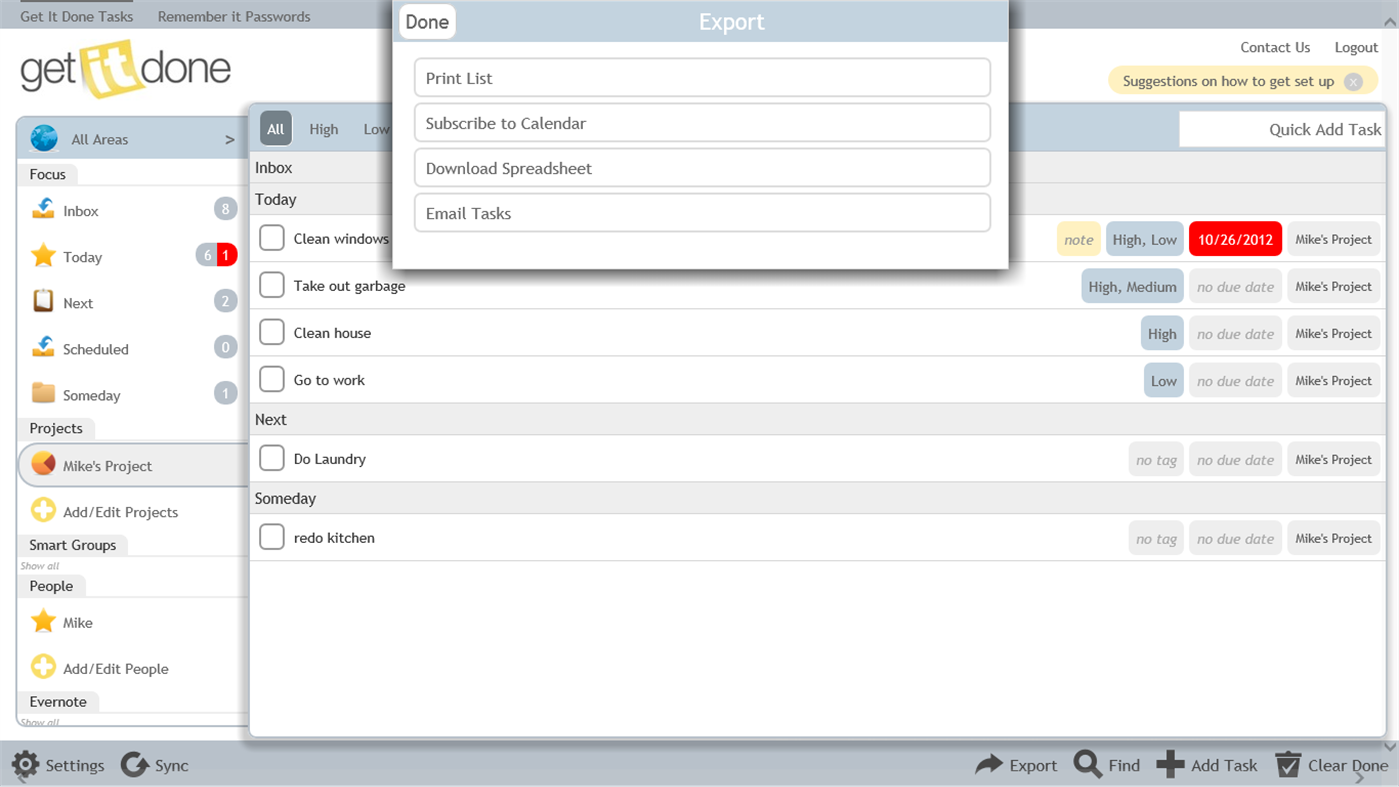Screen dimensions: 1399x787
Task: Mark Do Laundry as complete
Action: point(271,457)
